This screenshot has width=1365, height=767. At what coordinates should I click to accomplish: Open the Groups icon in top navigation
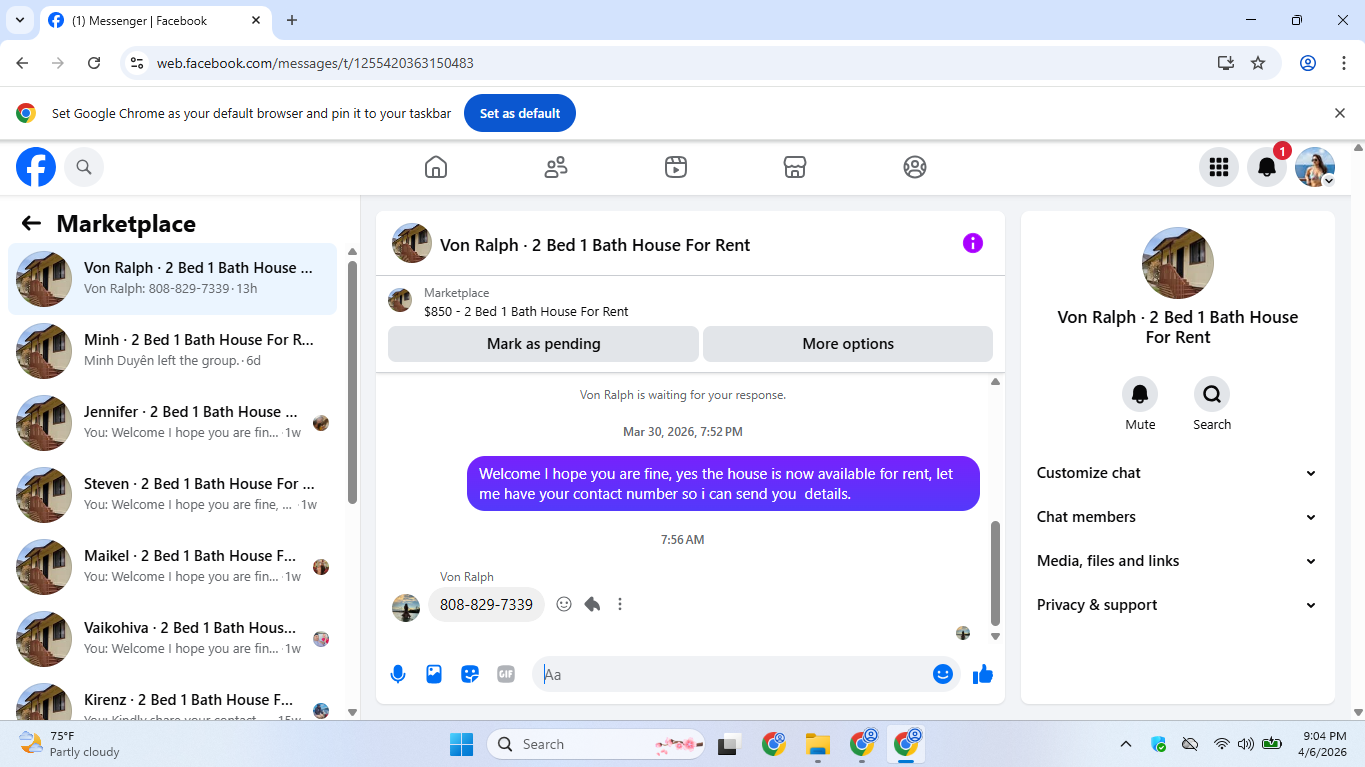pyautogui.click(x=915, y=167)
